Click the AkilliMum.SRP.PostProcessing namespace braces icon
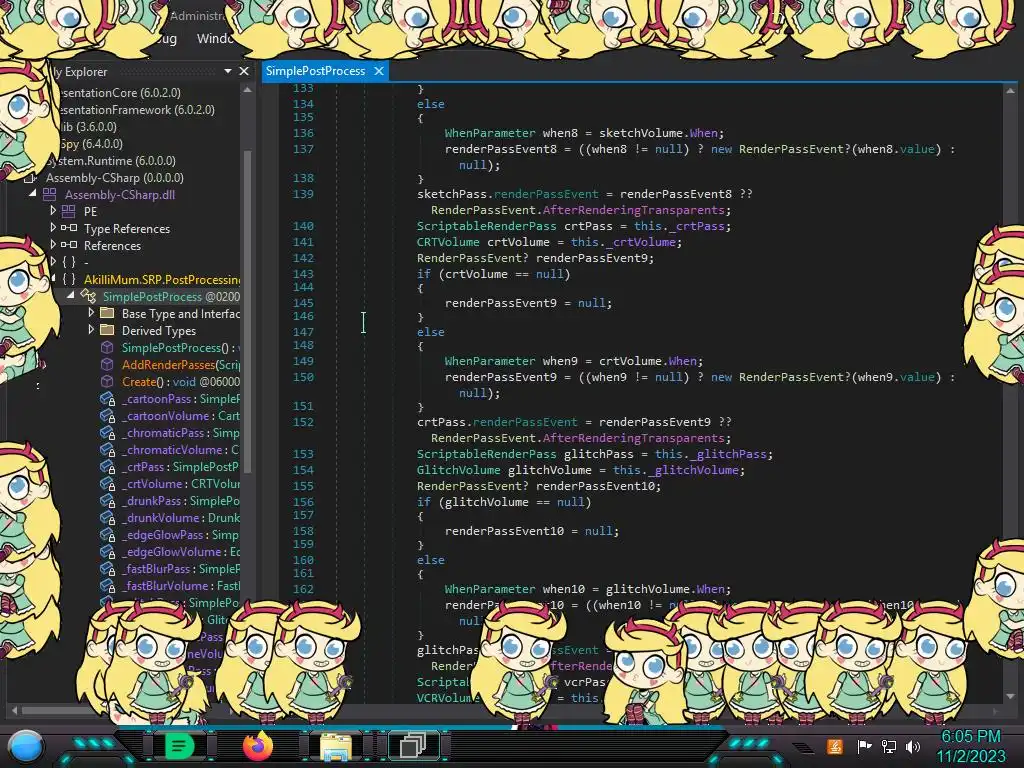The width and height of the screenshot is (1024, 768). [x=69, y=280]
